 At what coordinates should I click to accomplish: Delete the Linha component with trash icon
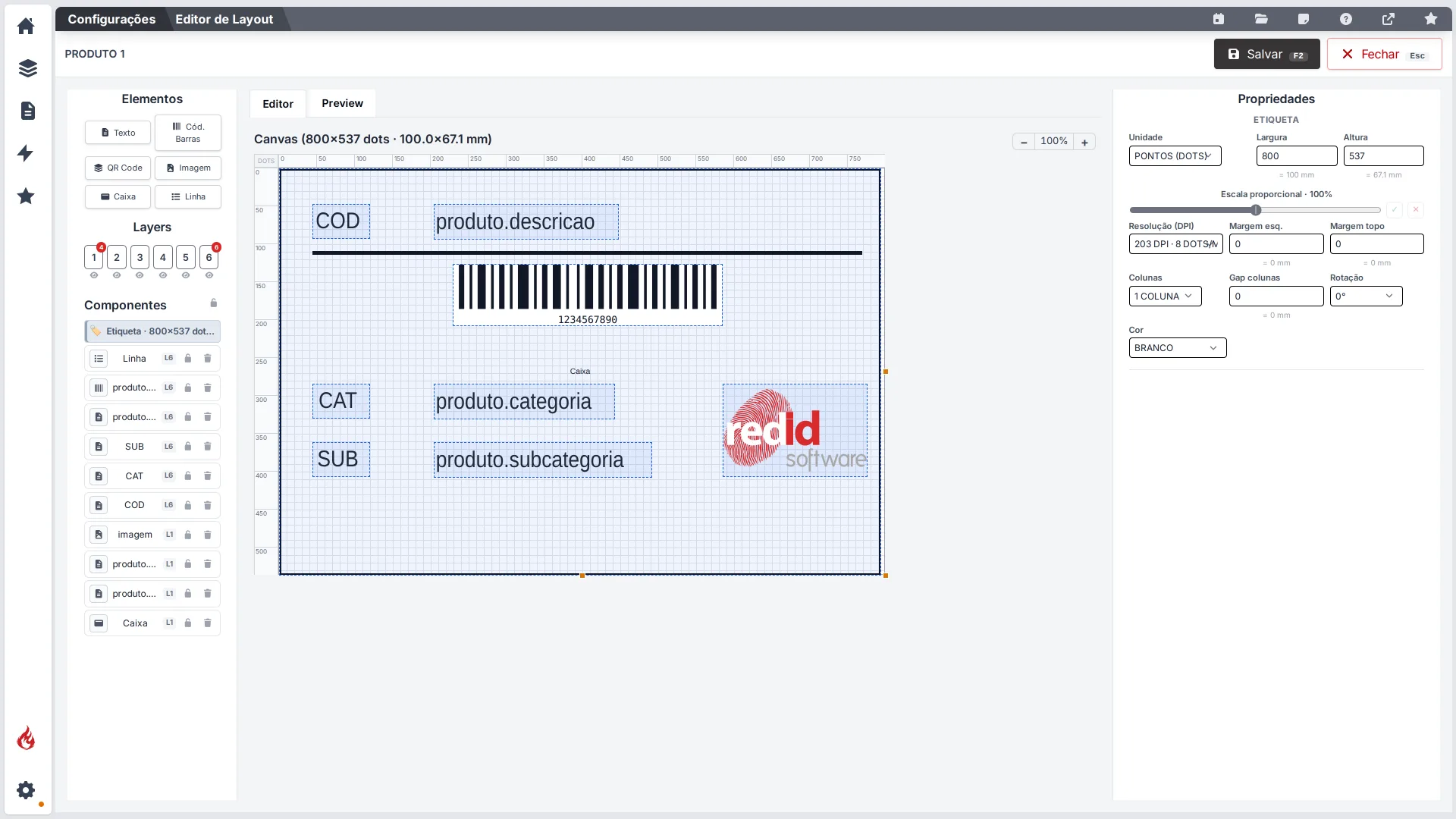pos(207,358)
